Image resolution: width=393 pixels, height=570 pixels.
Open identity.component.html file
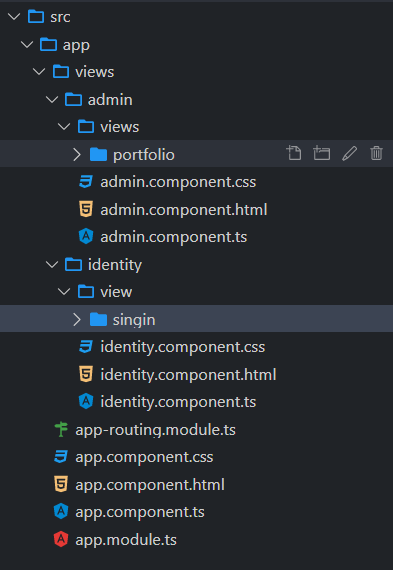[188, 375]
